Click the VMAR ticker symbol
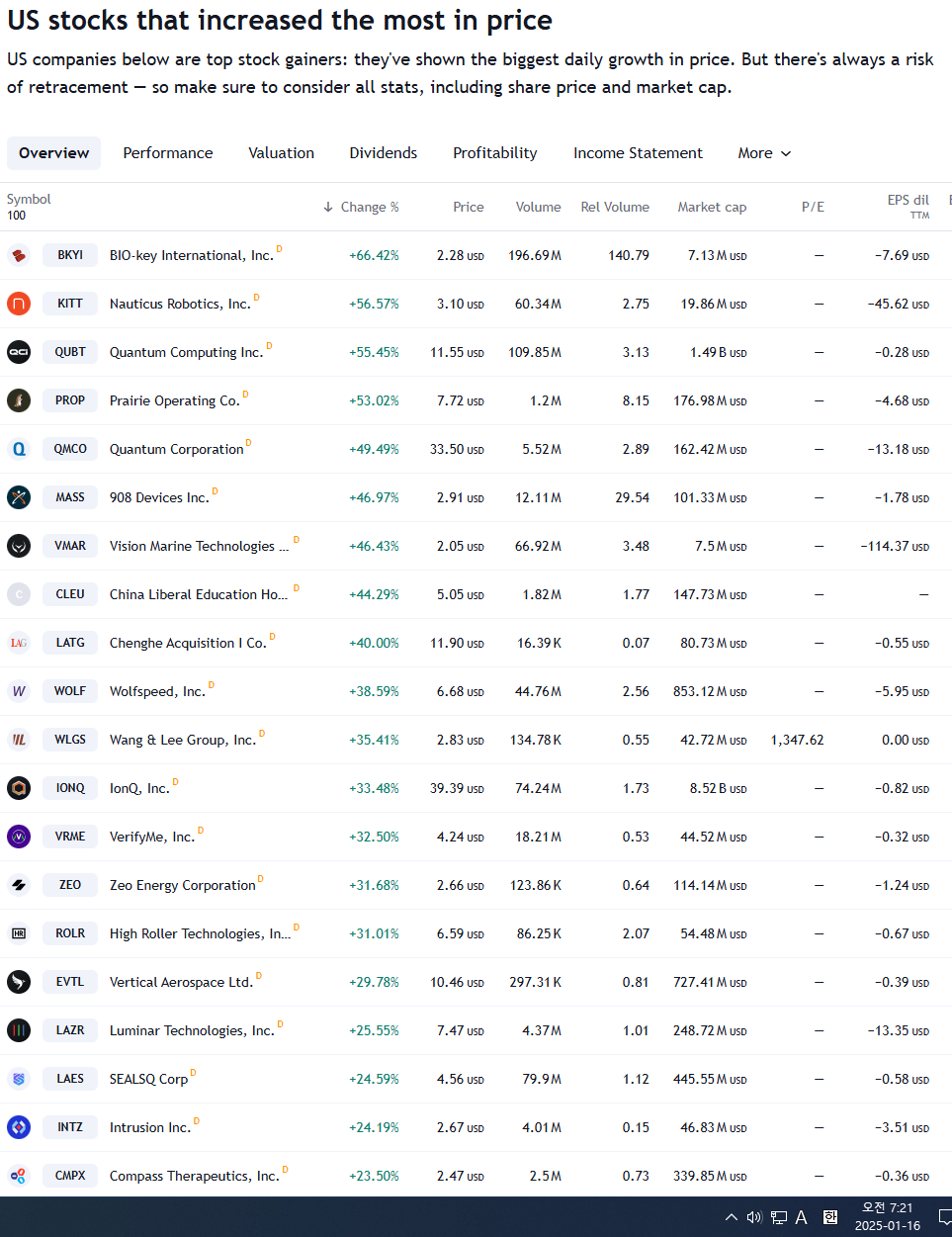Screen dimensions: 952x1237 pyautogui.click(x=70, y=546)
